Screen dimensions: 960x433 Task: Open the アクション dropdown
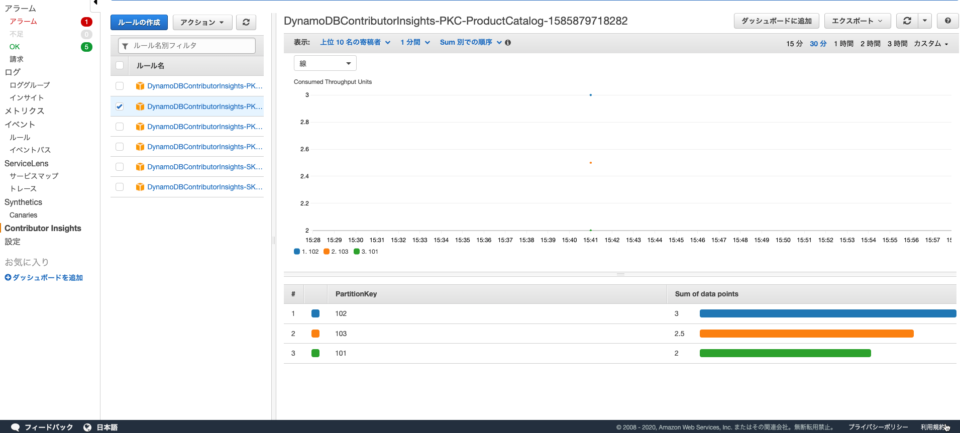(x=202, y=22)
